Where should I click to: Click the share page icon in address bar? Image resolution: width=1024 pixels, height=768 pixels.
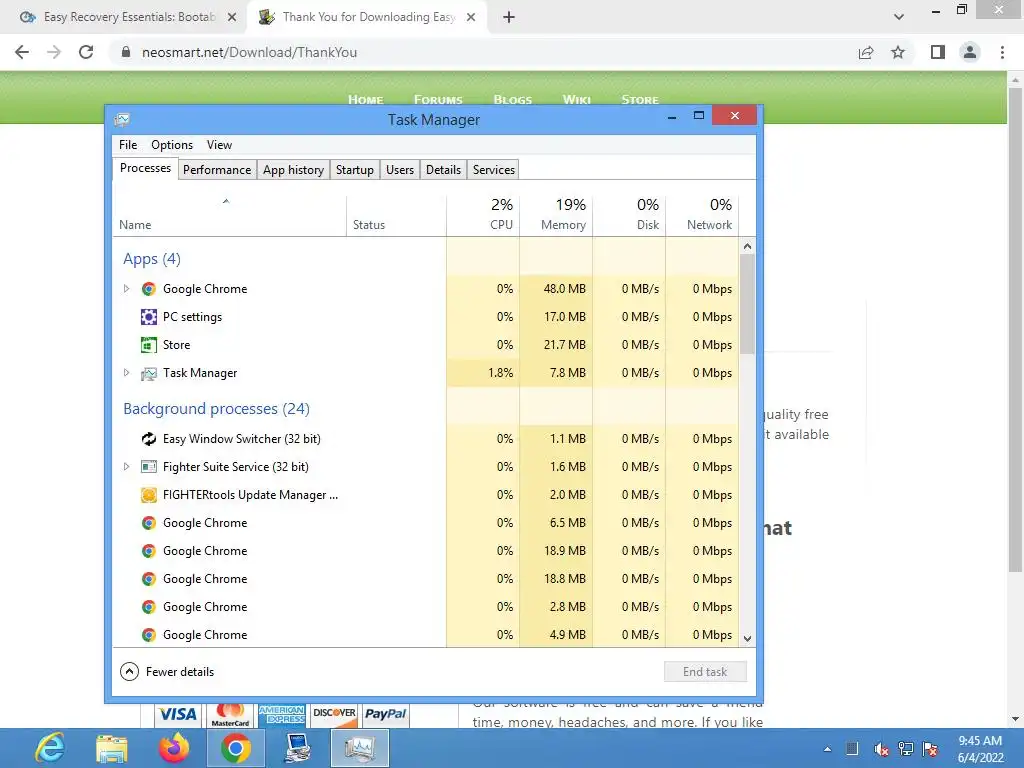click(866, 52)
